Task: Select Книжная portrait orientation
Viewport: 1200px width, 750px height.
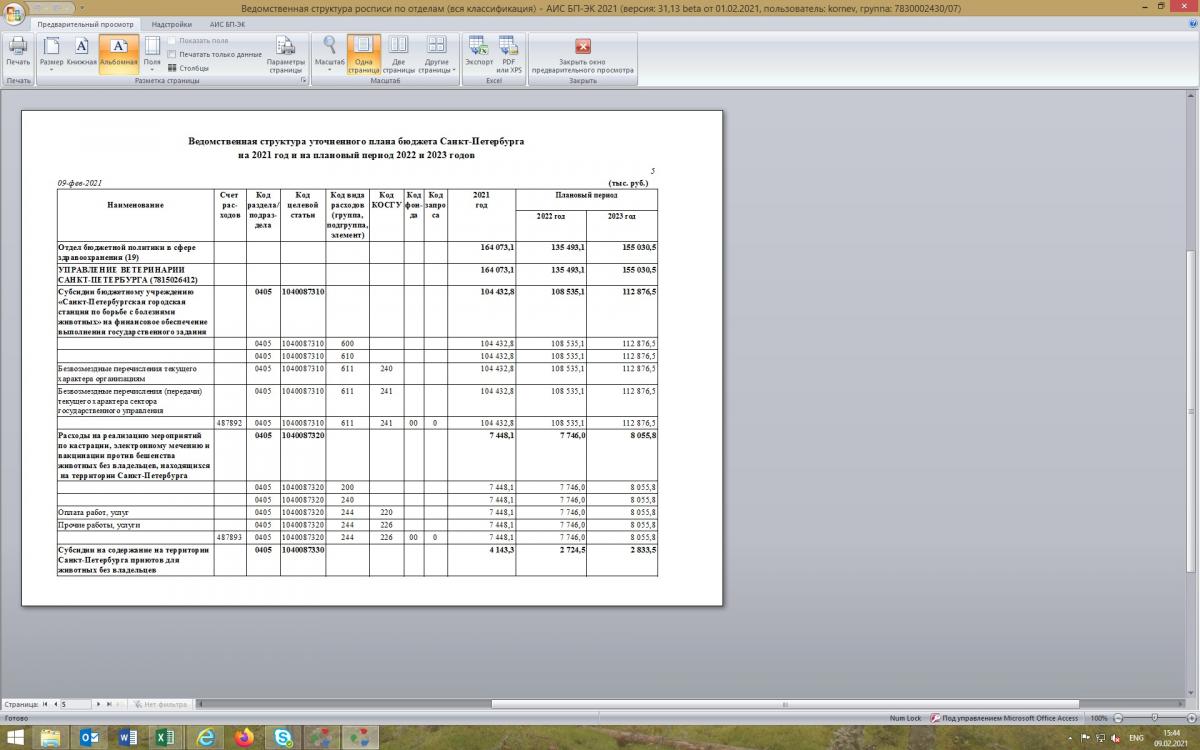Action: click(82, 51)
